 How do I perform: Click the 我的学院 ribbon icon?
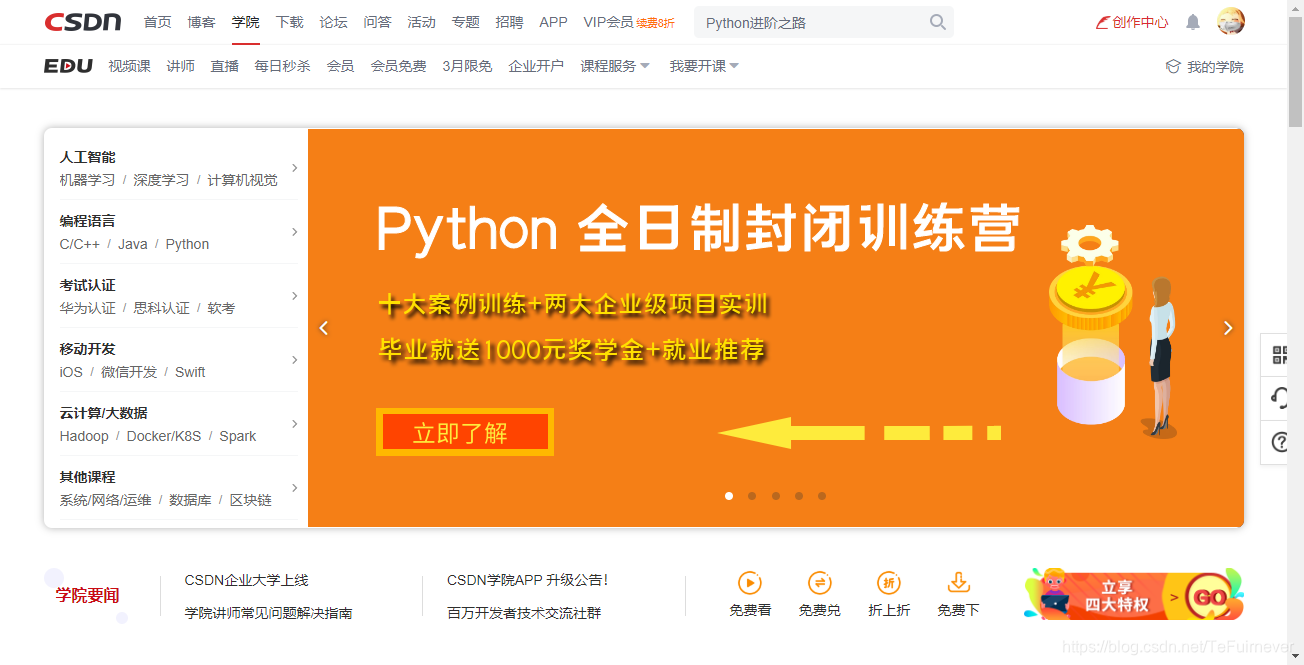click(1171, 66)
